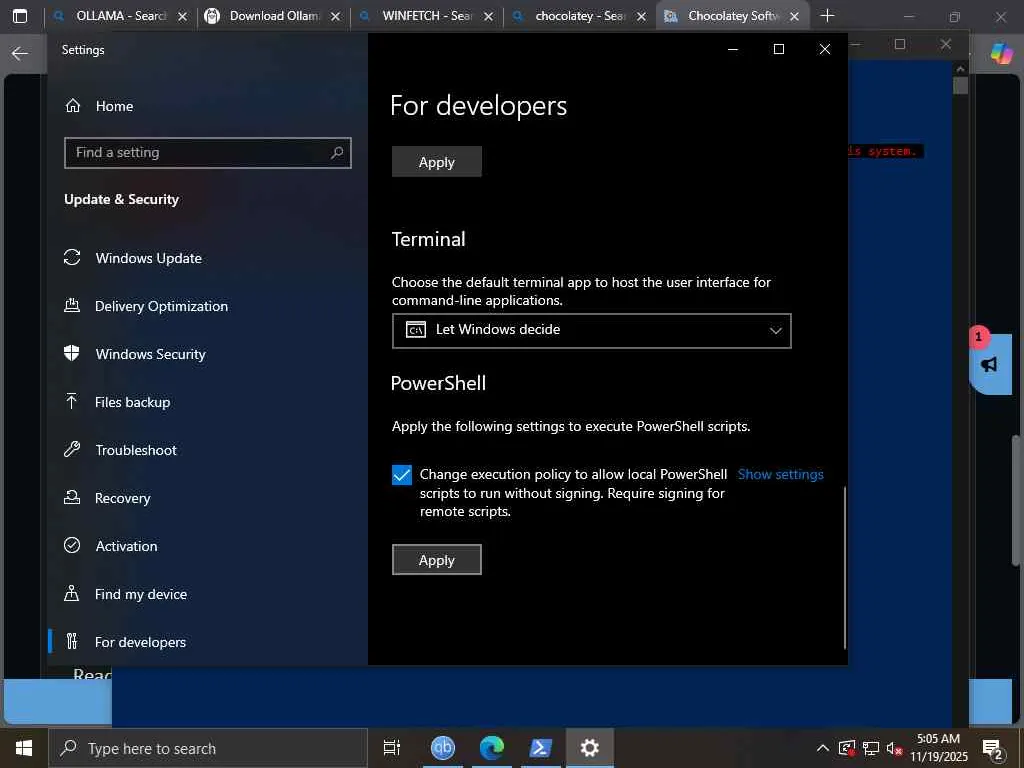Image resolution: width=1024 pixels, height=768 pixels.
Task: Open Recovery settings page
Action: pos(123,498)
